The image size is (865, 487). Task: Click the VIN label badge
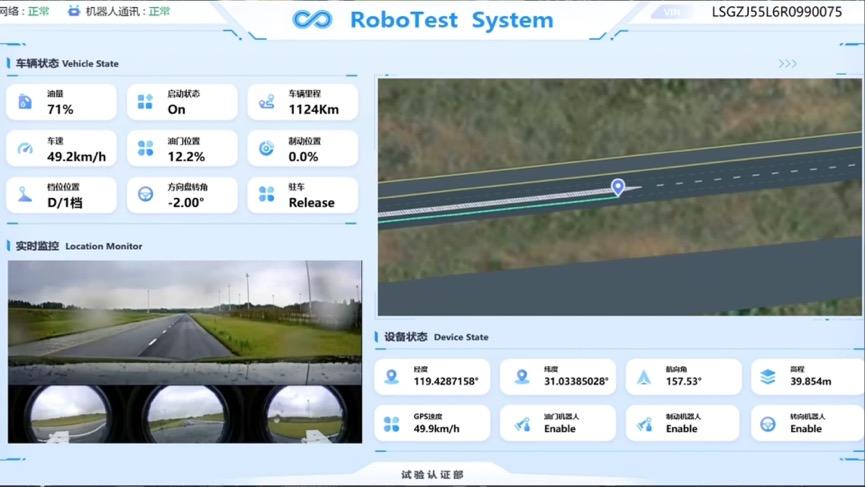click(x=671, y=13)
